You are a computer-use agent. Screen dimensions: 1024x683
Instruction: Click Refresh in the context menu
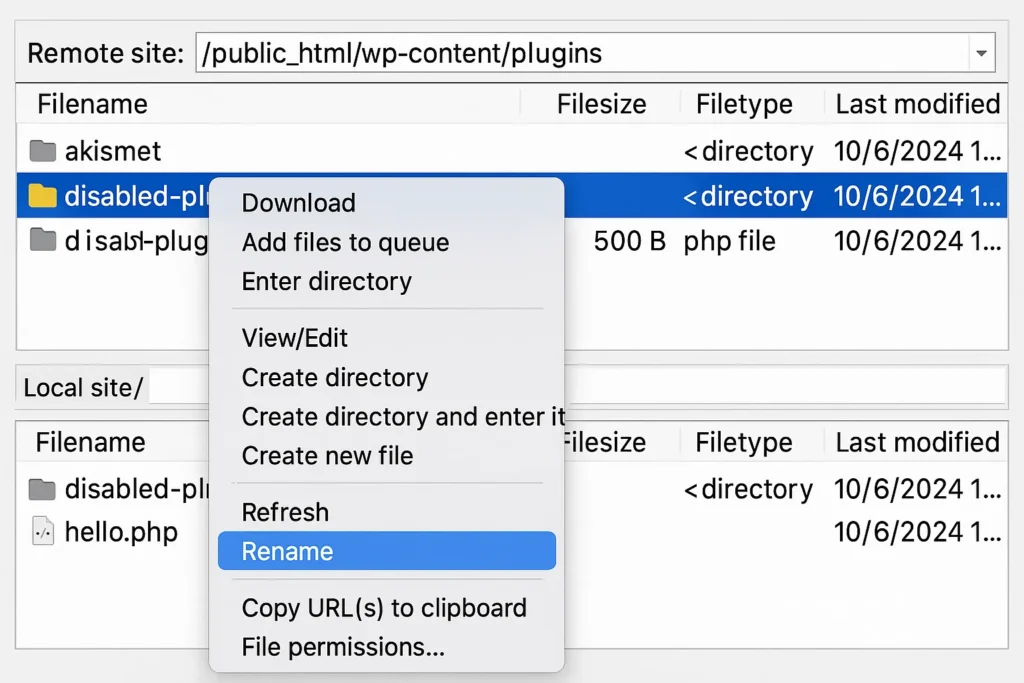pos(285,513)
